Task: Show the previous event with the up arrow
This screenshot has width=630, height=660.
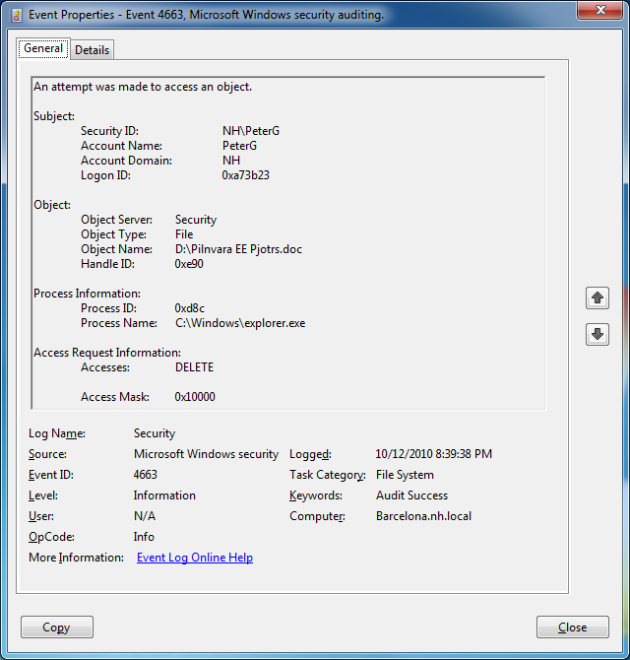Action: (x=597, y=298)
